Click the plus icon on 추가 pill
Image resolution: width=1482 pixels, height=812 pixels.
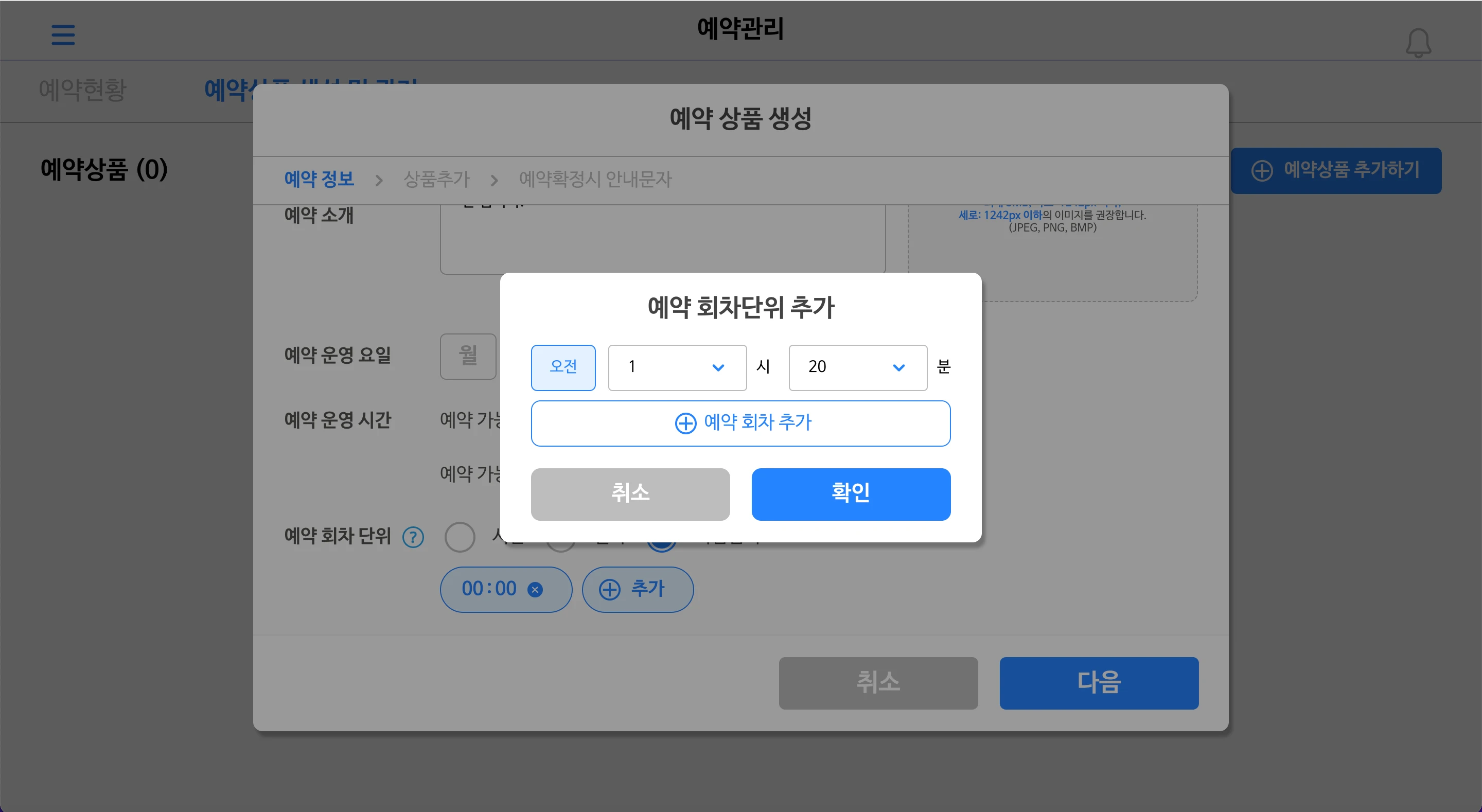[x=610, y=589]
